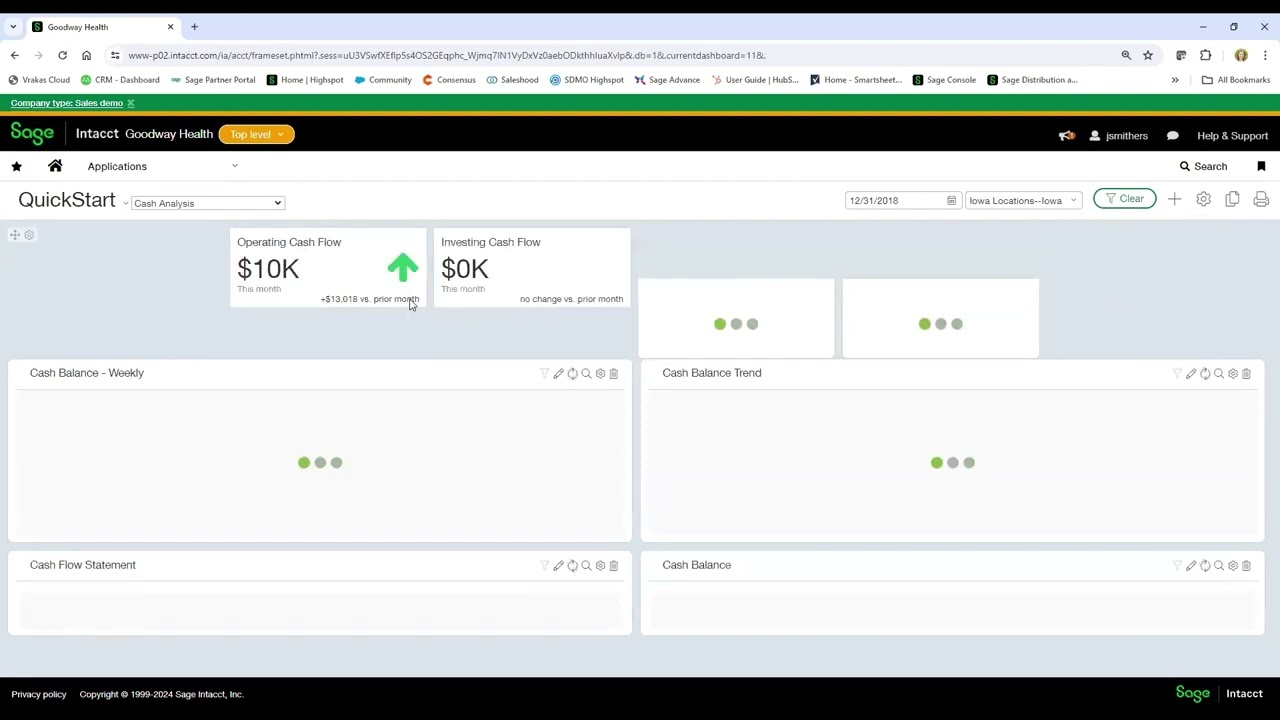1280x720 pixels.
Task: Expand the Top level entity dropdown
Action: pos(257,134)
